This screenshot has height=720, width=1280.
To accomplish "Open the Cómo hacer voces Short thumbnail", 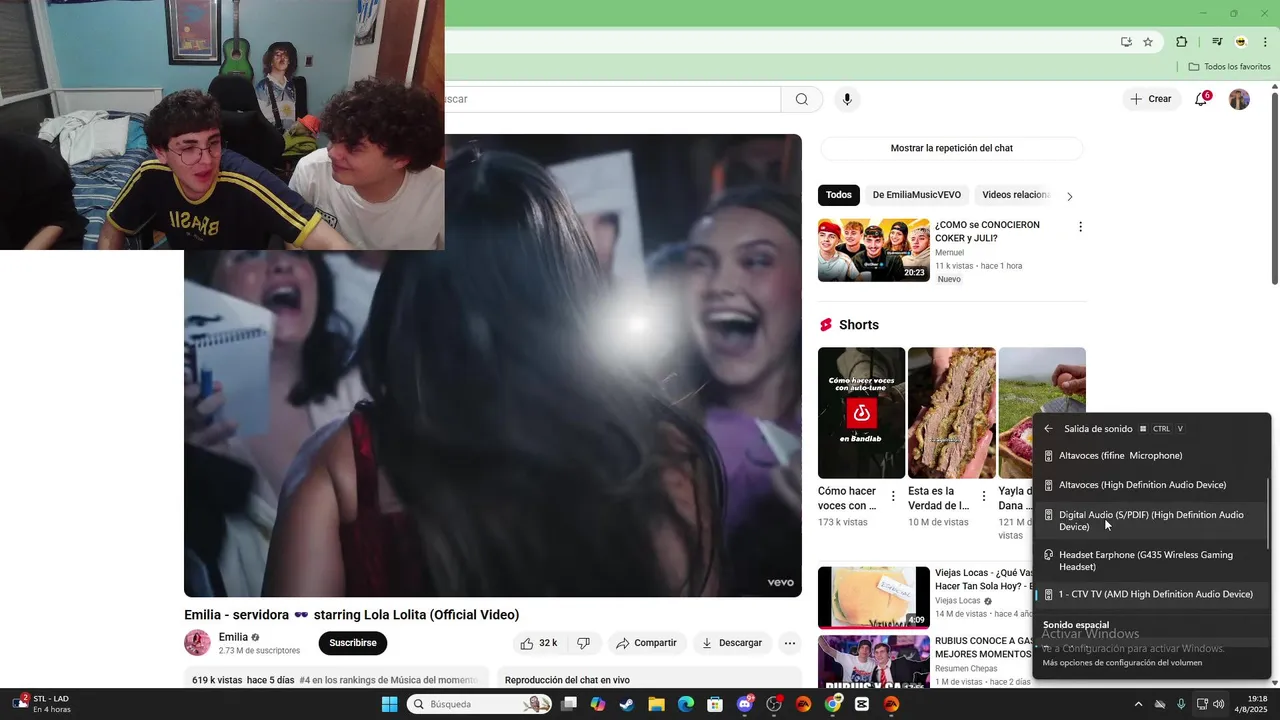I will coord(861,413).
